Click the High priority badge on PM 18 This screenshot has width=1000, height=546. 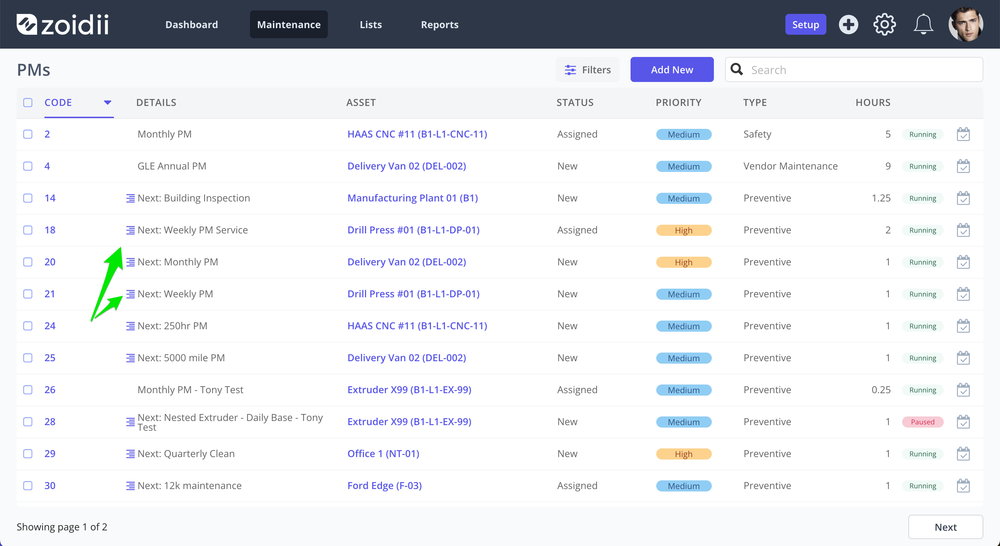pyautogui.click(x=684, y=230)
